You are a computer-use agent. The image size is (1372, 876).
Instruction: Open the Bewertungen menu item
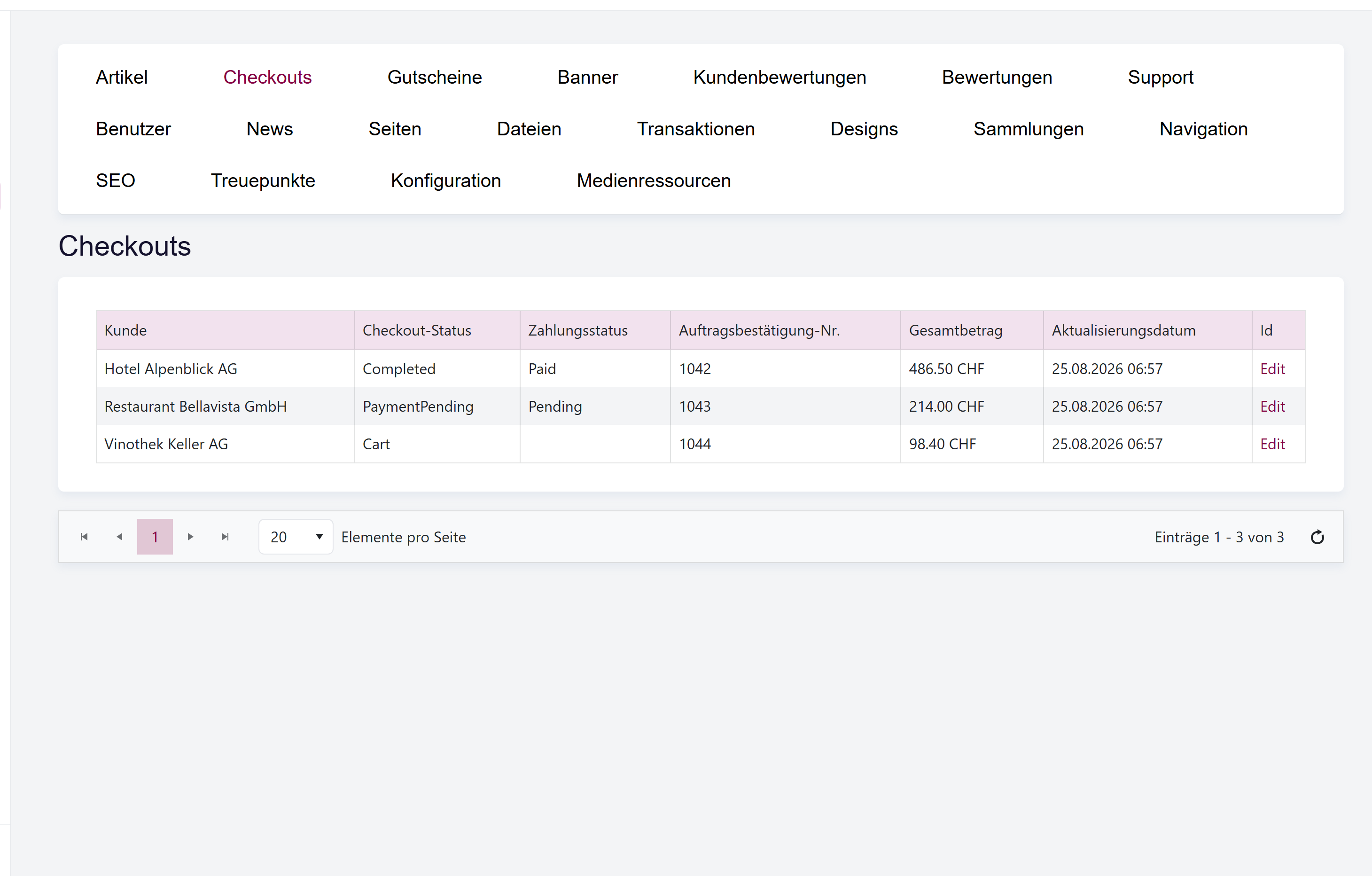point(997,78)
